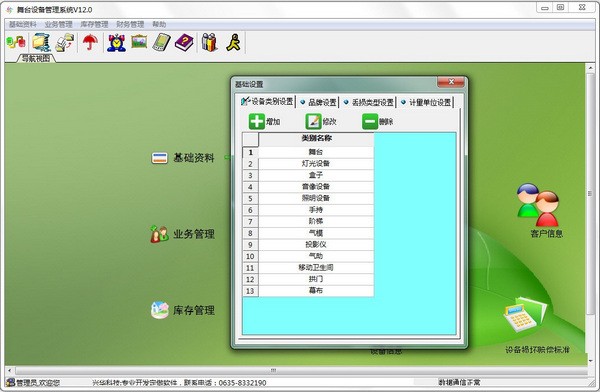Click the green plus 增加 icon
The width and height of the screenshot is (600, 392).
coord(257,121)
